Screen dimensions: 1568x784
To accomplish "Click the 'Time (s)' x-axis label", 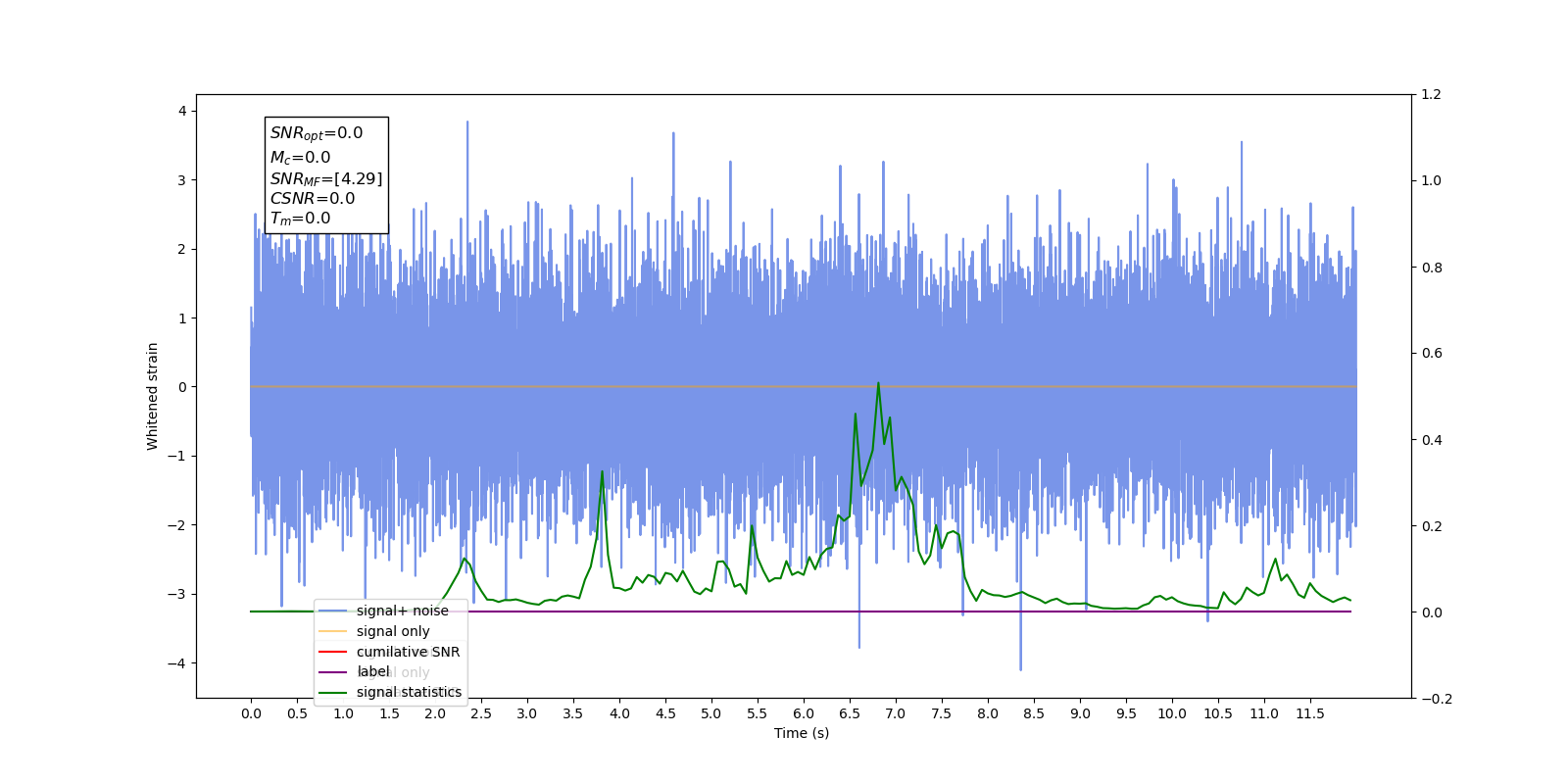I will (x=802, y=733).
